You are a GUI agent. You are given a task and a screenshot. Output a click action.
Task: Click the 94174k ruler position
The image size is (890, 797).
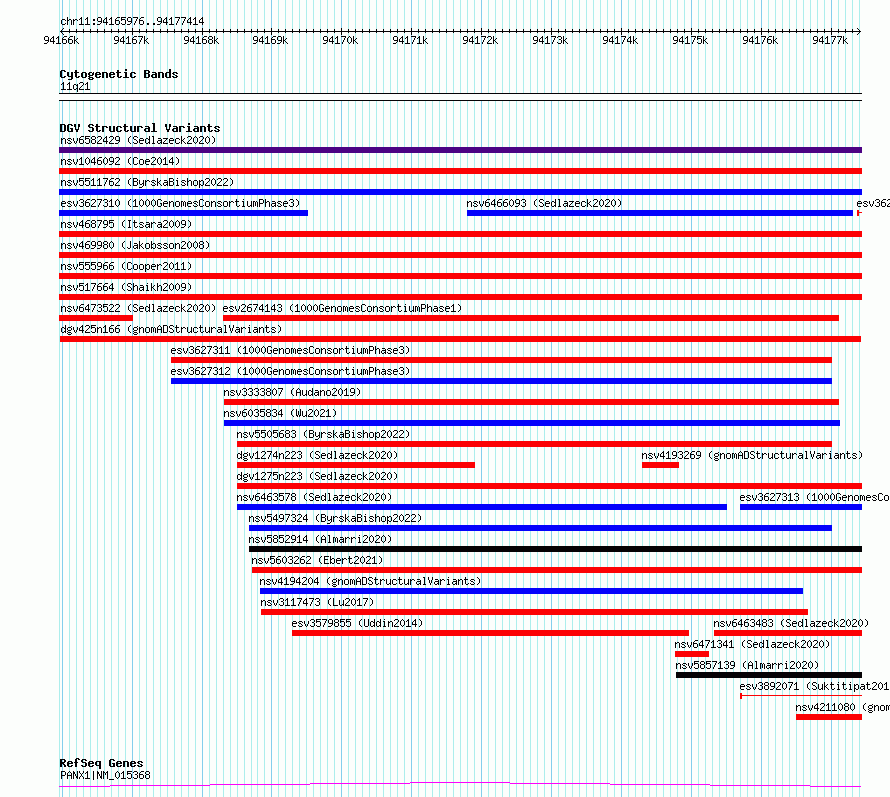(x=620, y=40)
